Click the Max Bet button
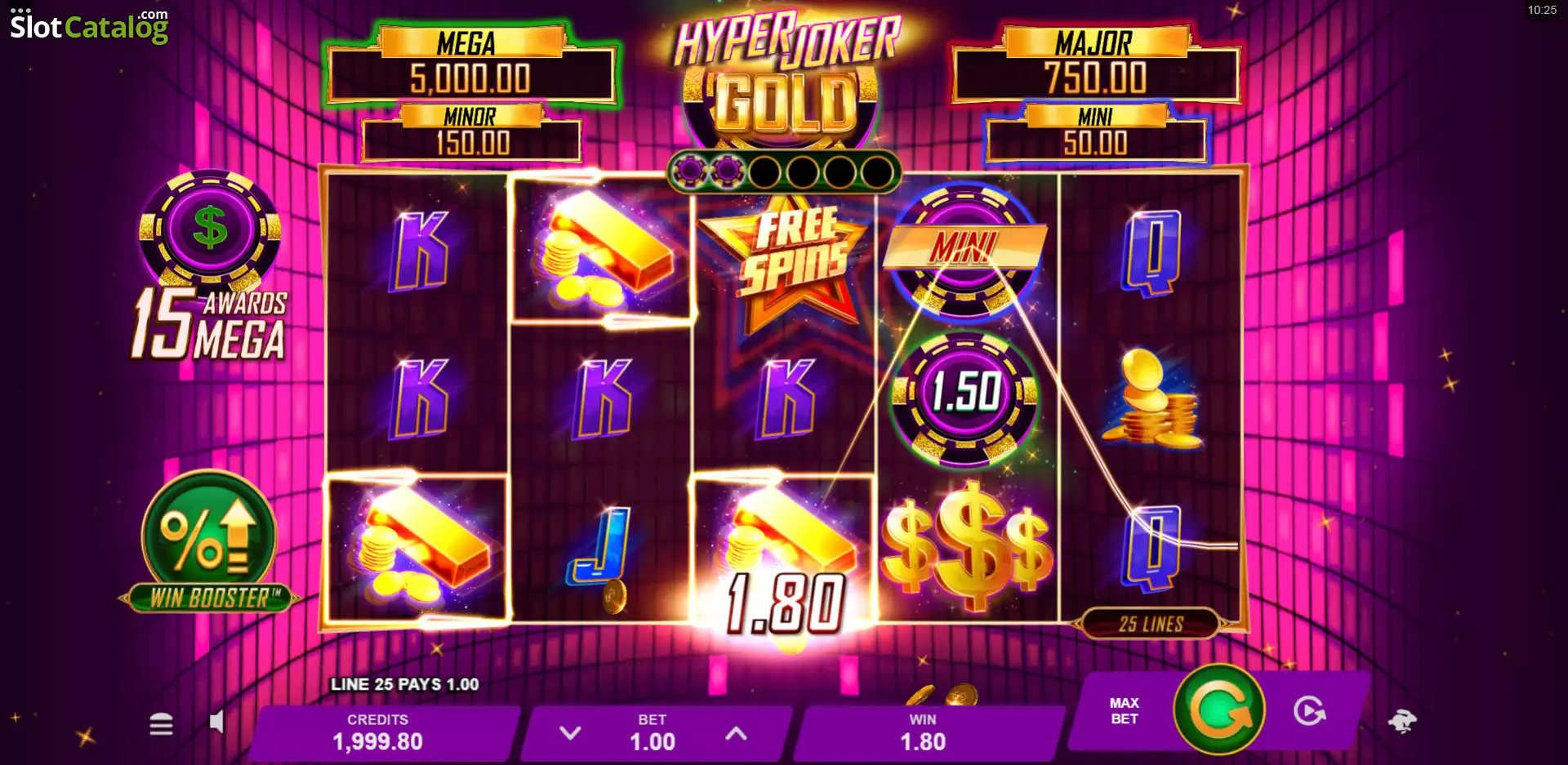The image size is (1568, 765). point(1124,711)
